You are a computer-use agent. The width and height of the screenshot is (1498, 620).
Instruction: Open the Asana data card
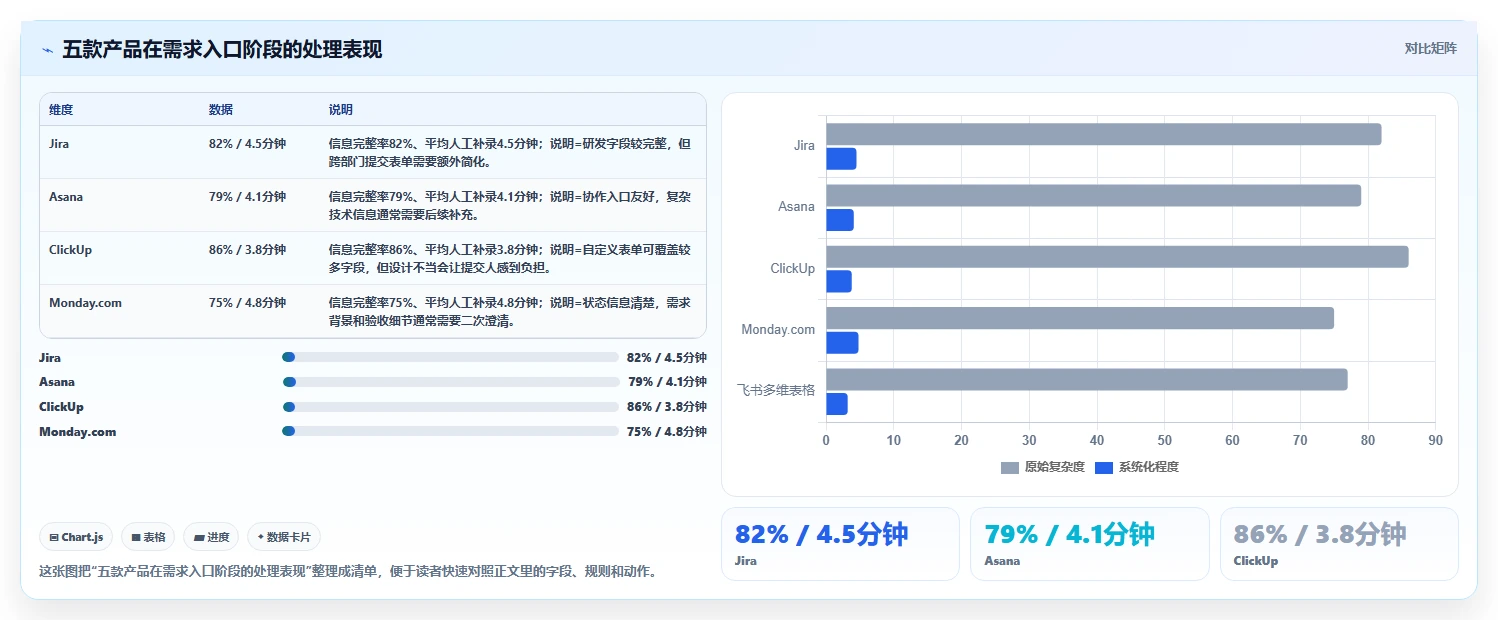pos(1089,544)
